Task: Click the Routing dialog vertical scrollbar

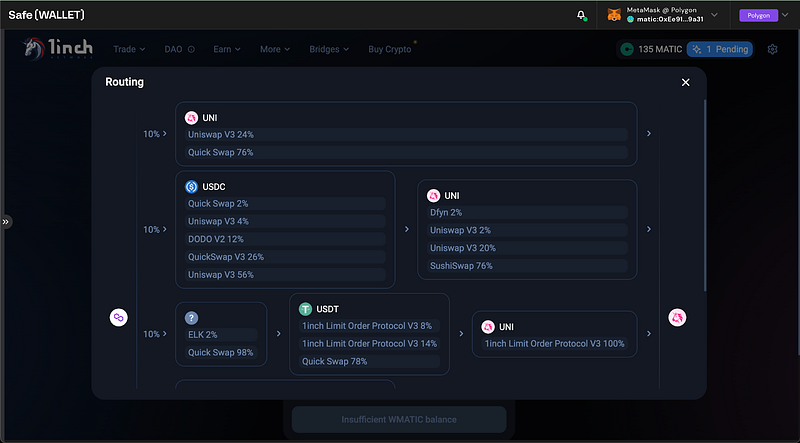Action: pos(705,195)
